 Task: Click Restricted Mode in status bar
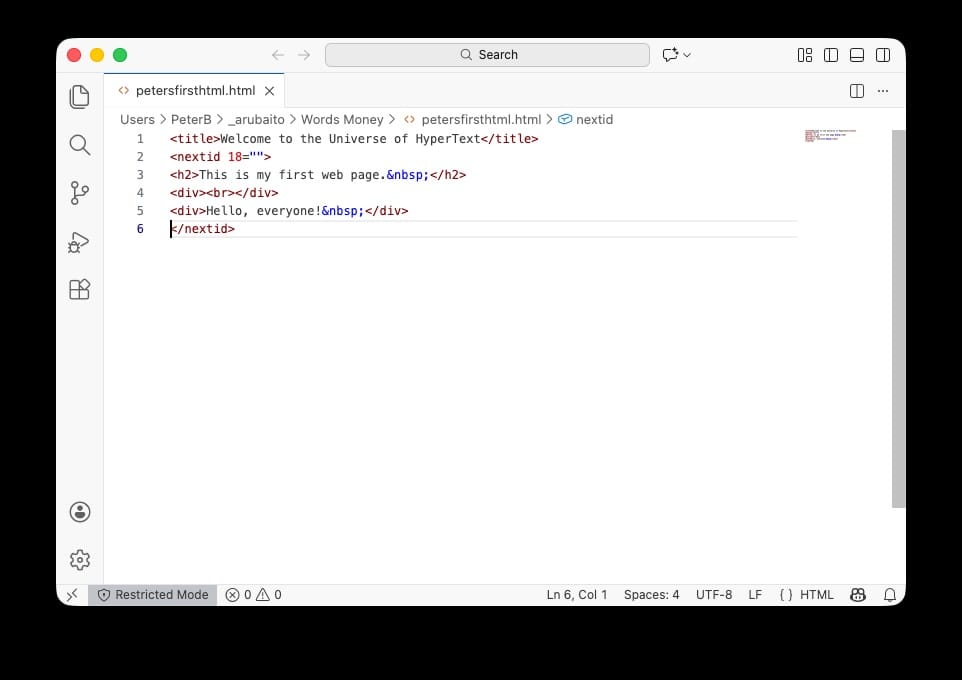click(153, 595)
